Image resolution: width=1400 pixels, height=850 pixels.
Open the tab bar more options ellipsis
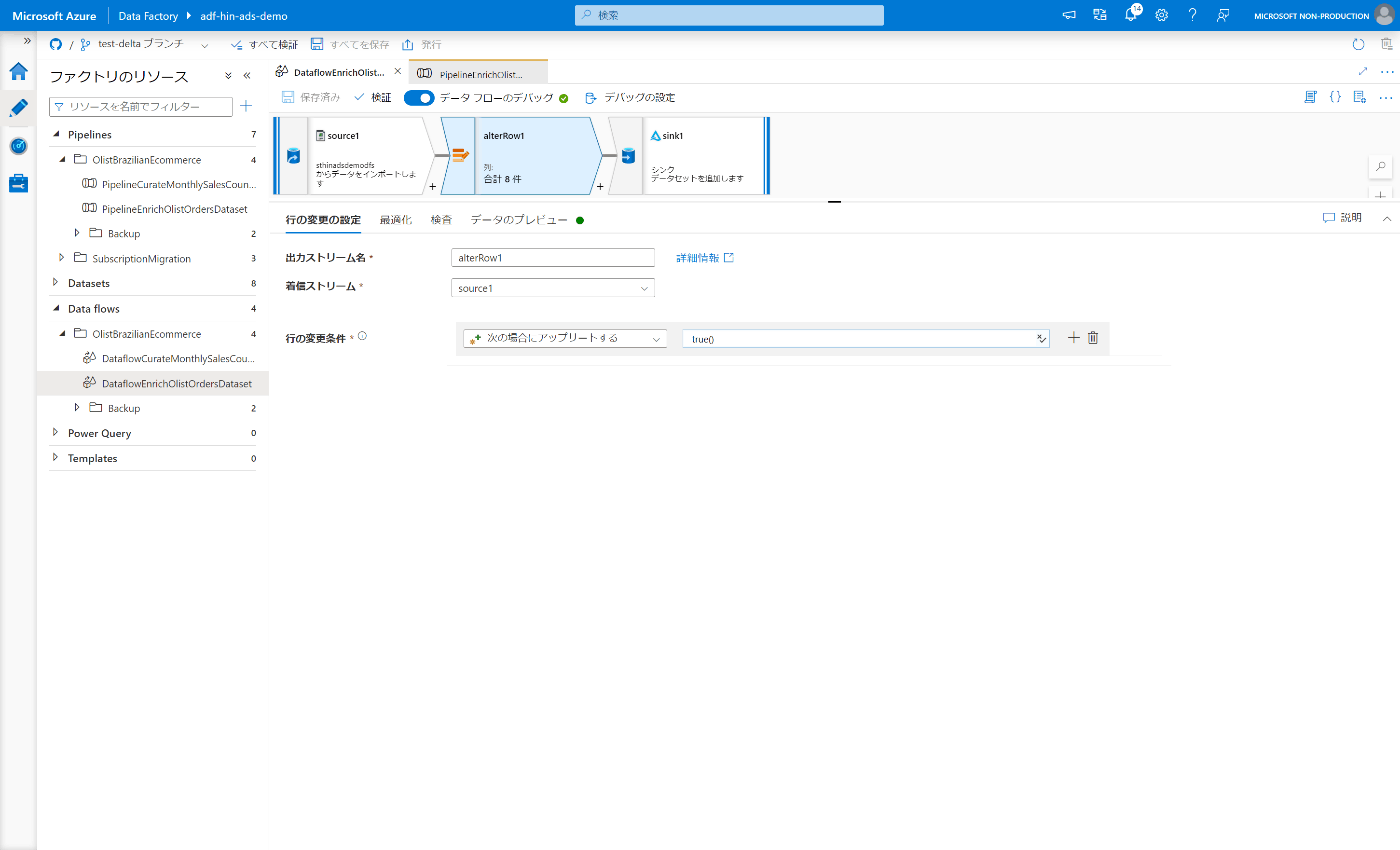pos(1387,71)
